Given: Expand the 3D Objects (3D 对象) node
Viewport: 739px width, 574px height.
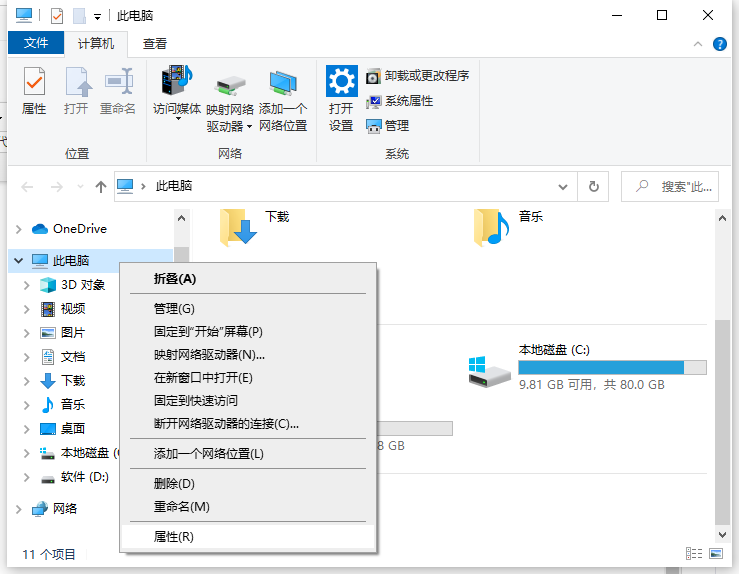Looking at the screenshot, I should click(26, 285).
